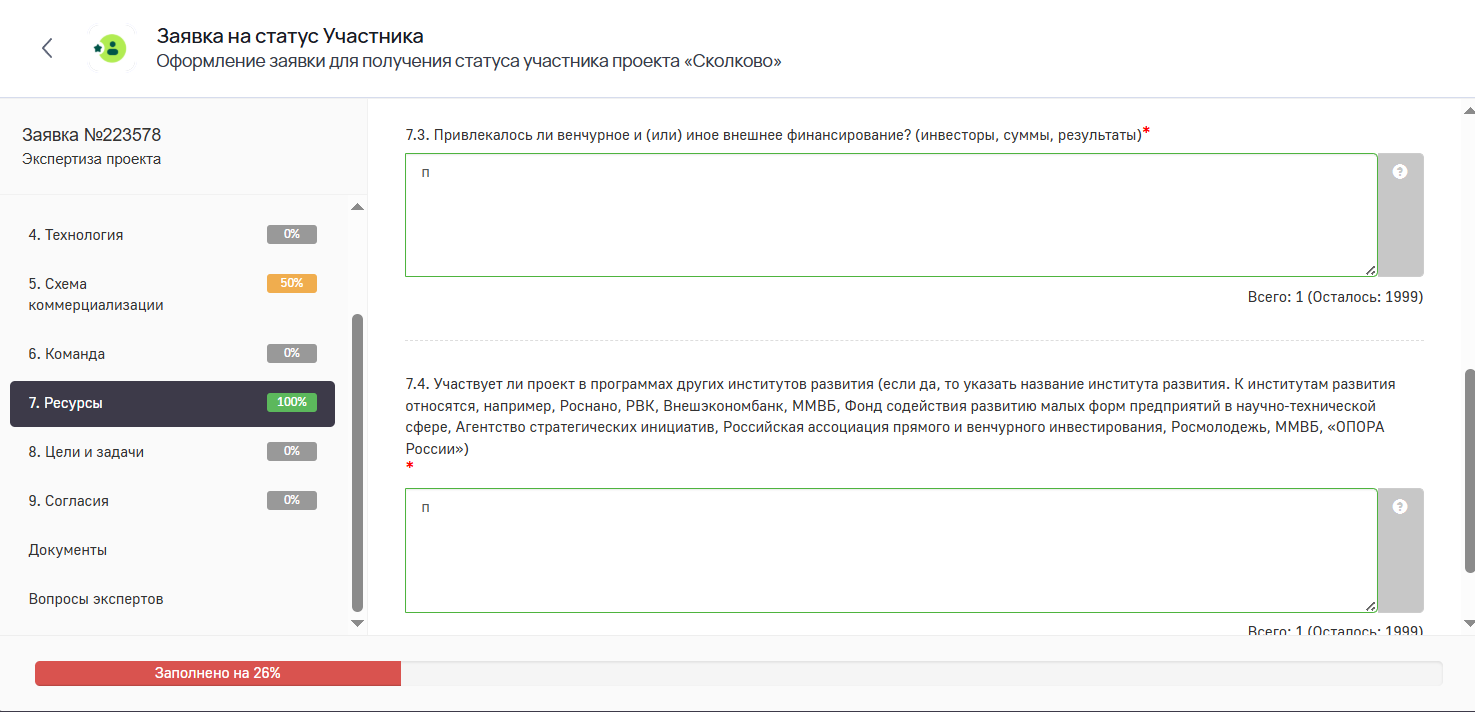Click the 0% badge next to Цели и задачи
This screenshot has height=712, width=1475.
[292, 451]
